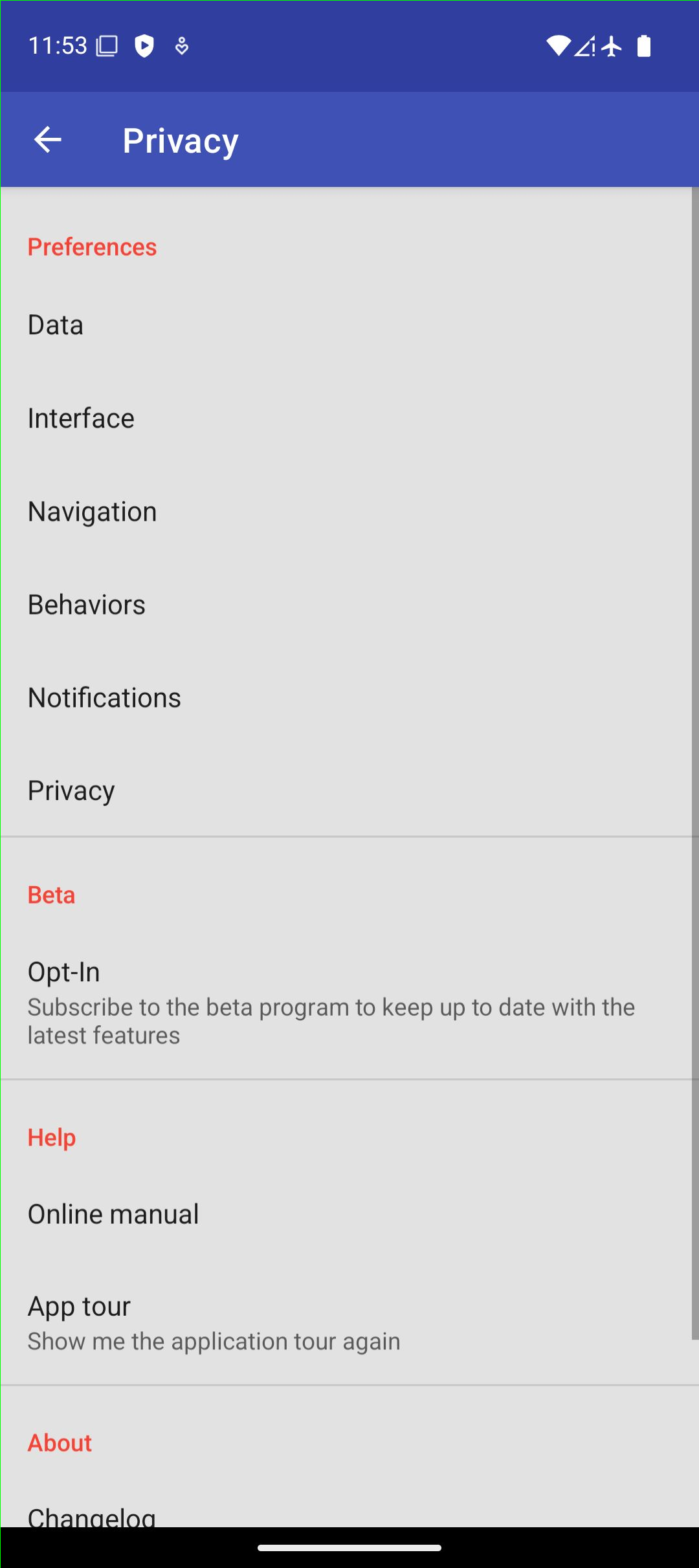The height and width of the screenshot is (1568, 699).
Task: Tap the bottom navigation gesture bar
Action: [349, 1548]
